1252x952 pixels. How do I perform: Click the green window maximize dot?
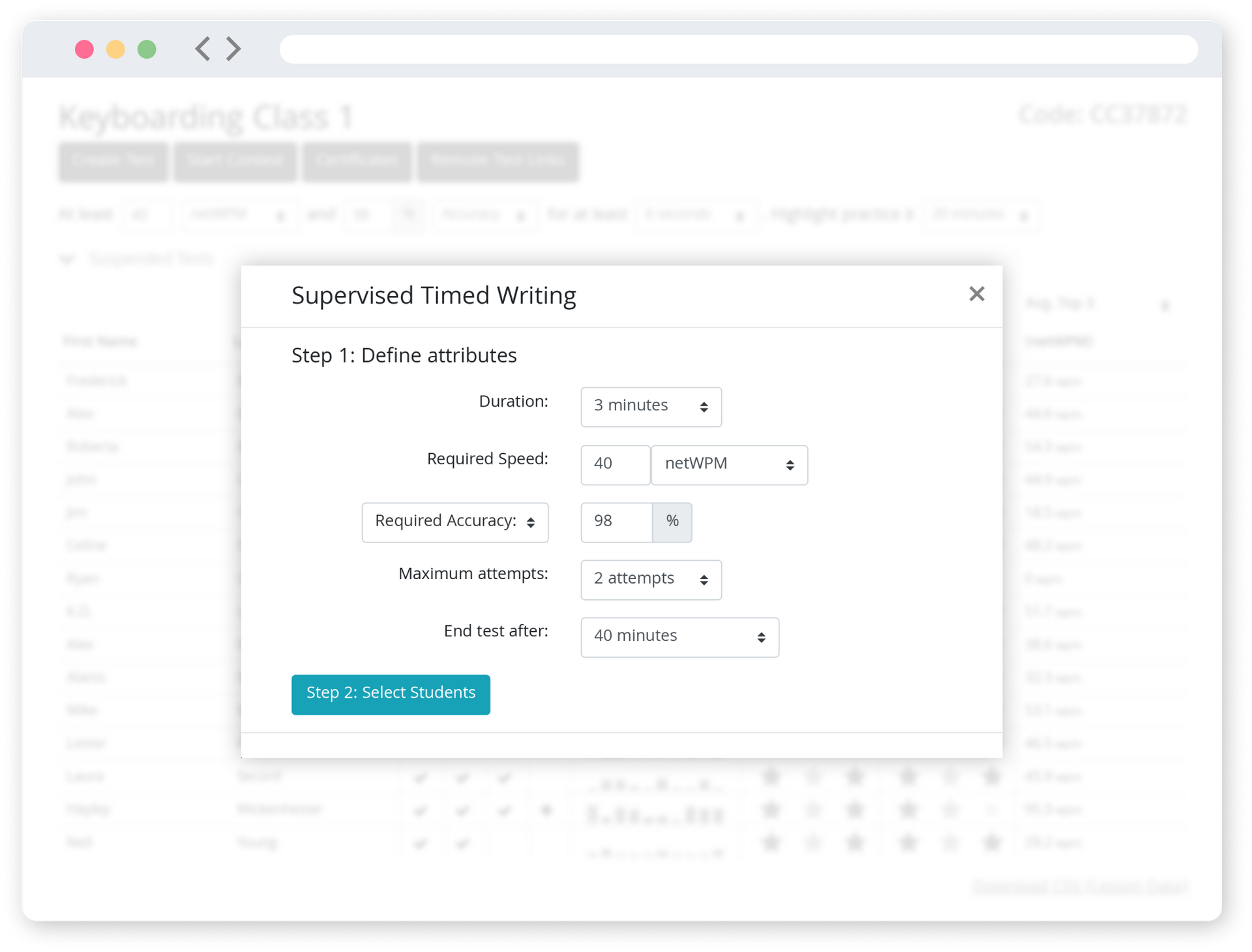[x=147, y=49]
